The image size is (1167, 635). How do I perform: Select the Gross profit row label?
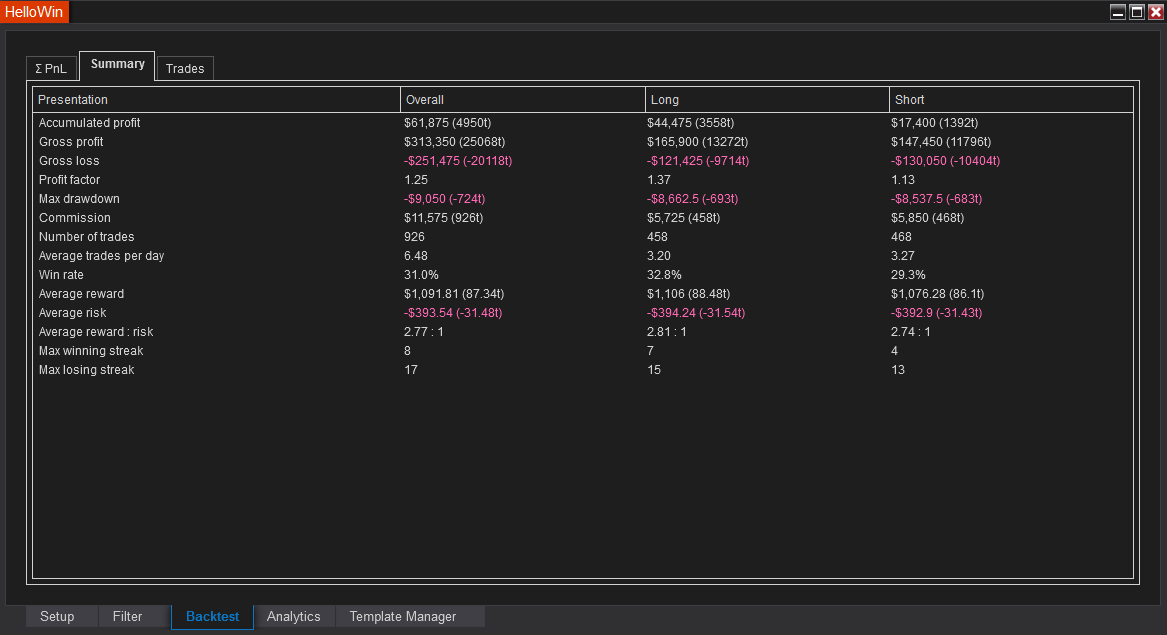click(71, 141)
